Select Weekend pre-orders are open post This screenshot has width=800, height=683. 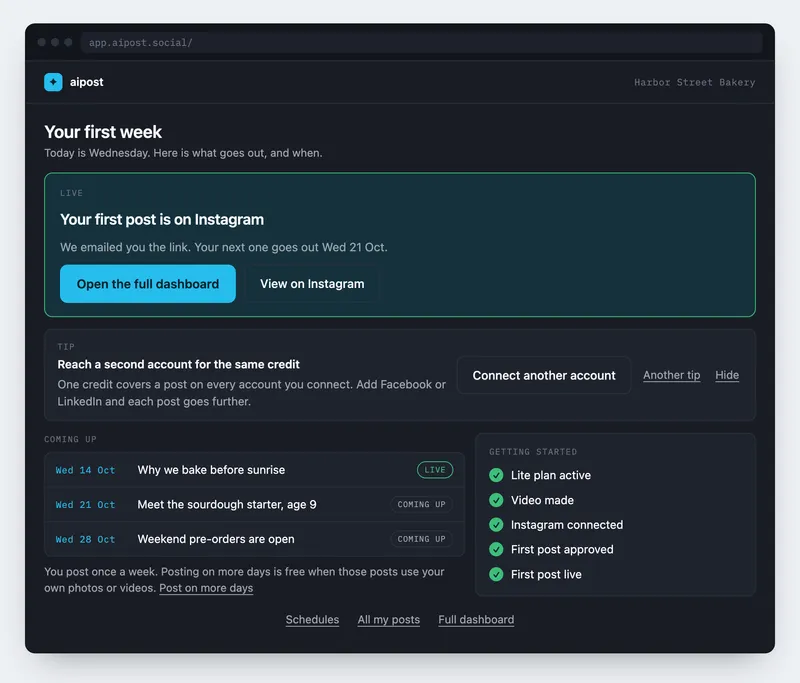254,539
